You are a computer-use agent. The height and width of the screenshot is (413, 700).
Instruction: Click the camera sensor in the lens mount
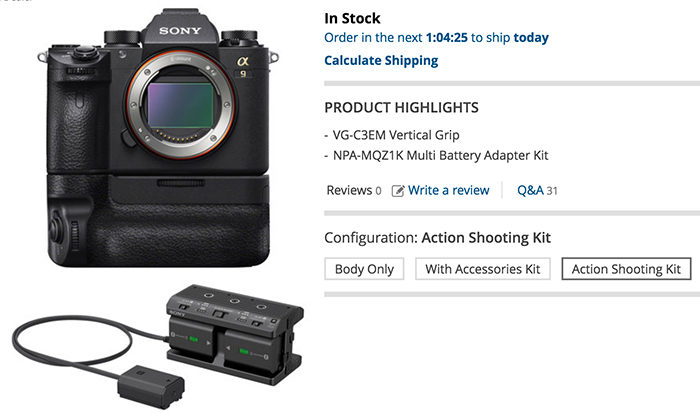point(180,105)
